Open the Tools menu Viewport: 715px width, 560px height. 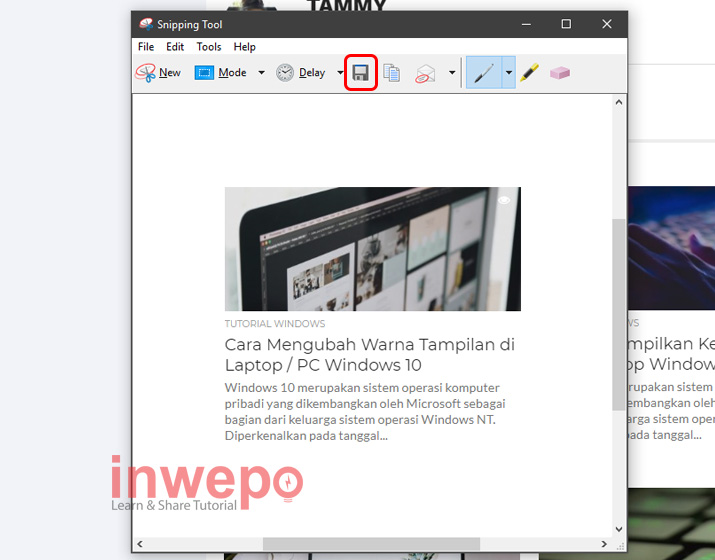pos(209,47)
